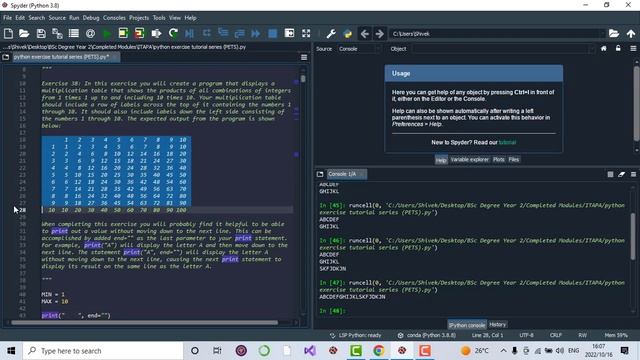The height and width of the screenshot is (360, 640).
Task: Expand the Source combo box showing Console
Action: click(360, 49)
